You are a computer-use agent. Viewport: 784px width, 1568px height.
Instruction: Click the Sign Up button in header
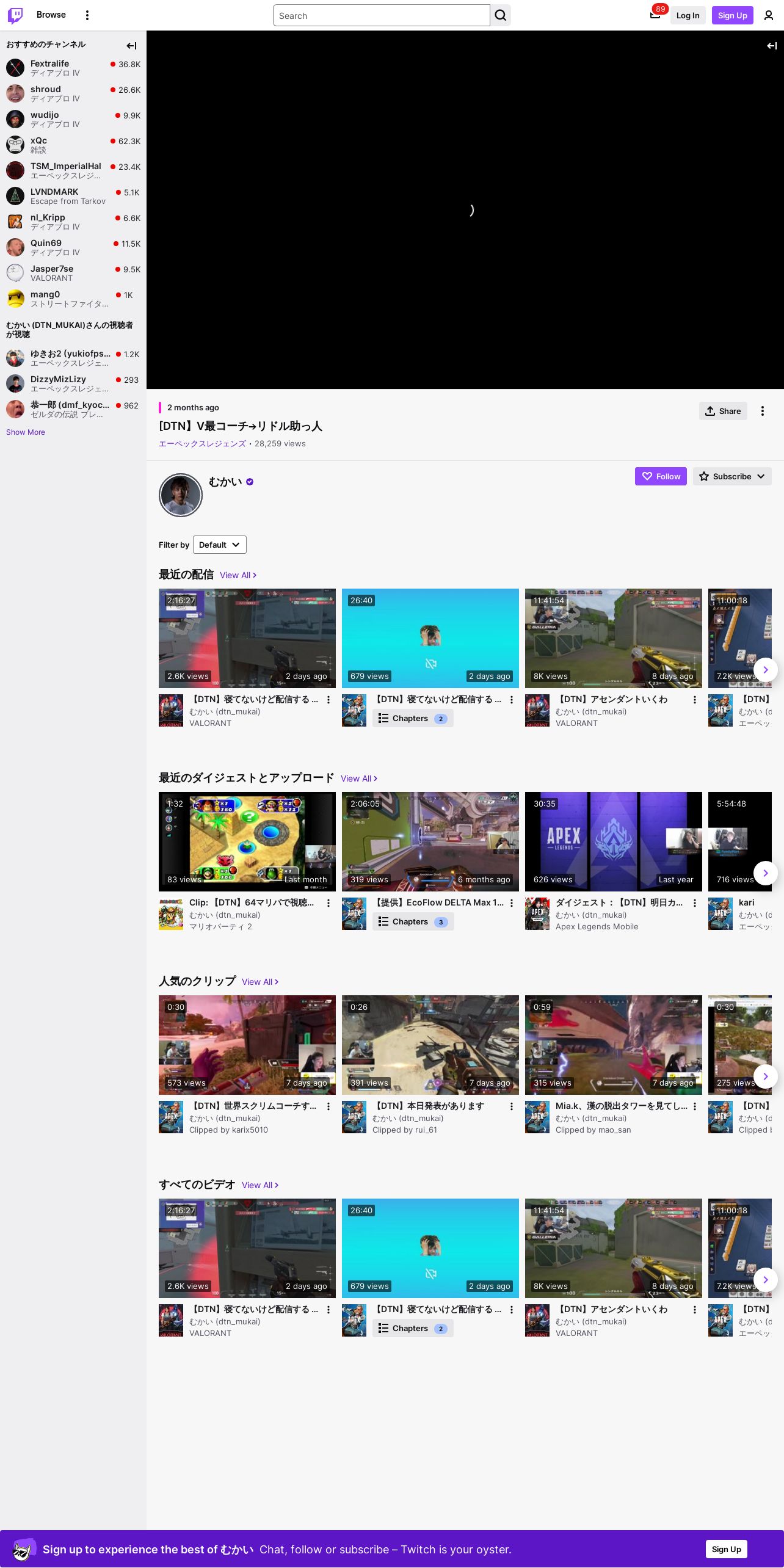pyautogui.click(x=733, y=15)
